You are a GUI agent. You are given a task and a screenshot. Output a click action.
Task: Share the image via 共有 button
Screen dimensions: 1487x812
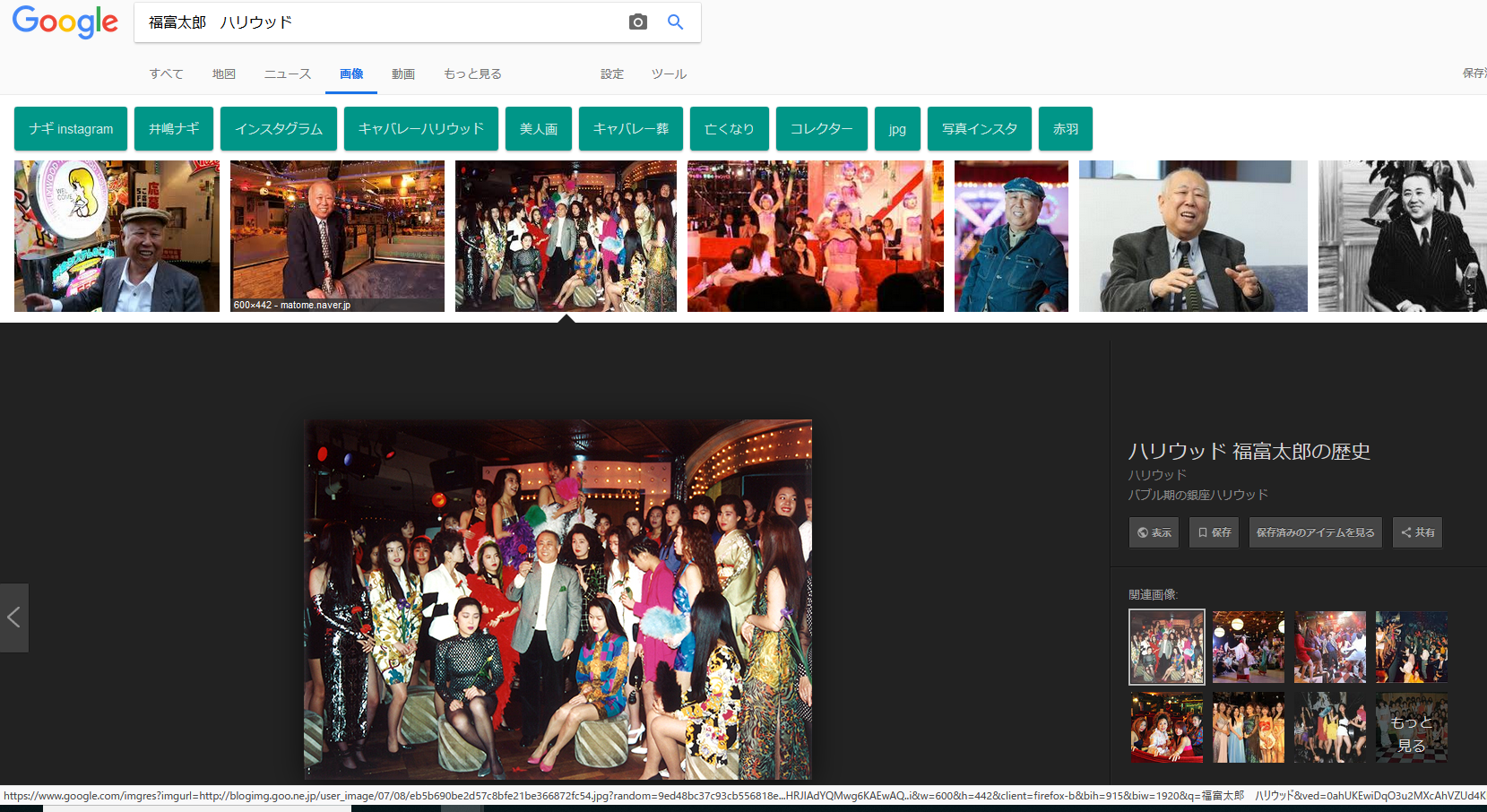click(1417, 532)
